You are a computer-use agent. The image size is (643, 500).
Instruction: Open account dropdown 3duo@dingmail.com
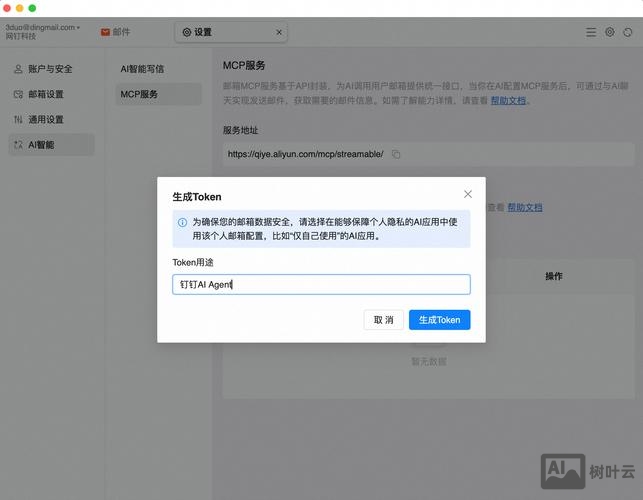coord(43,27)
